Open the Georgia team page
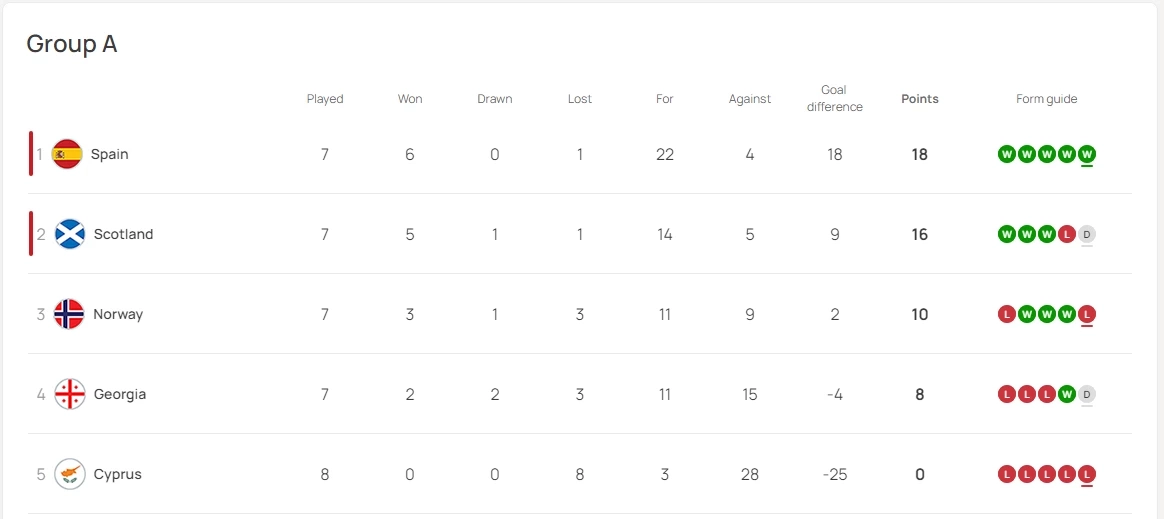 coord(120,394)
